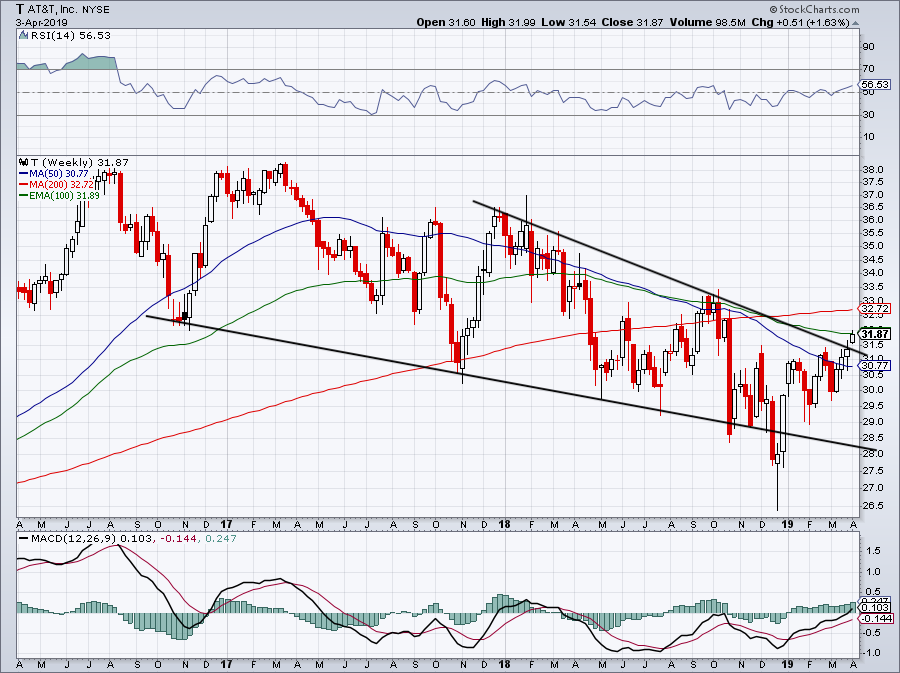The width and height of the screenshot is (900, 673).
Task: Click the 1.5 level on the MACD axis
Action: click(873, 551)
